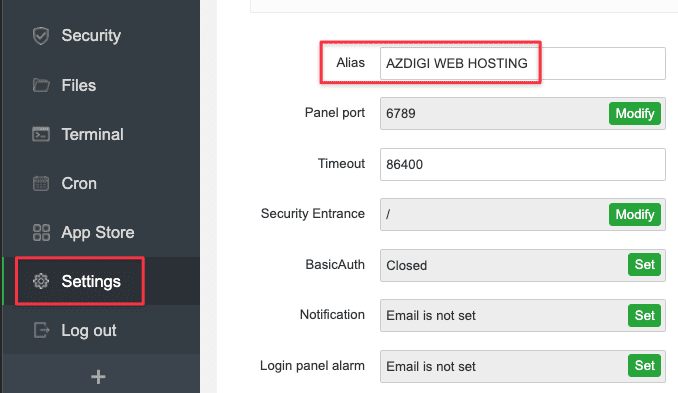
Task: Click the Settings gear icon
Action: [x=41, y=281]
